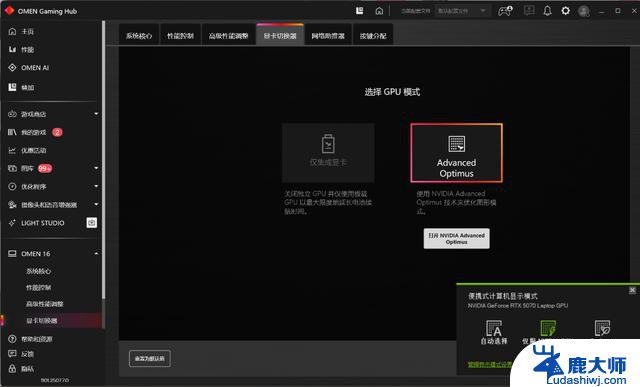This screenshot has height=387, width=640.
Task: Open 系统核心 under OMEN 16
Action: point(39,271)
